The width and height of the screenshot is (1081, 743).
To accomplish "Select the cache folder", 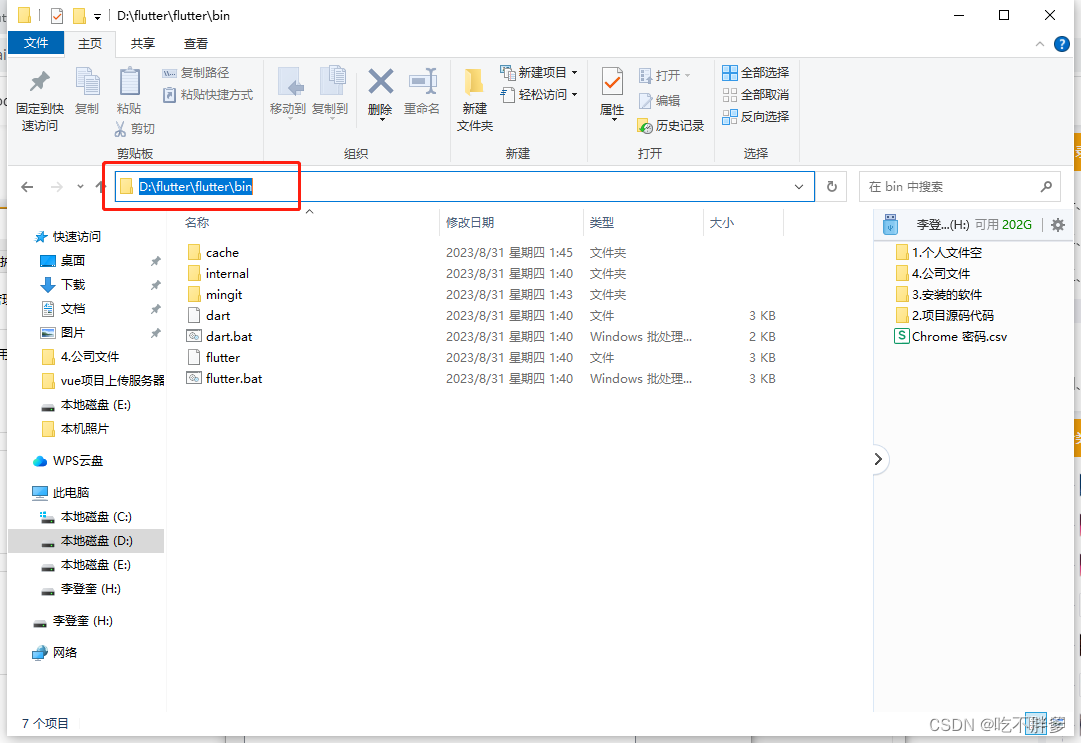I will coord(213,253).
